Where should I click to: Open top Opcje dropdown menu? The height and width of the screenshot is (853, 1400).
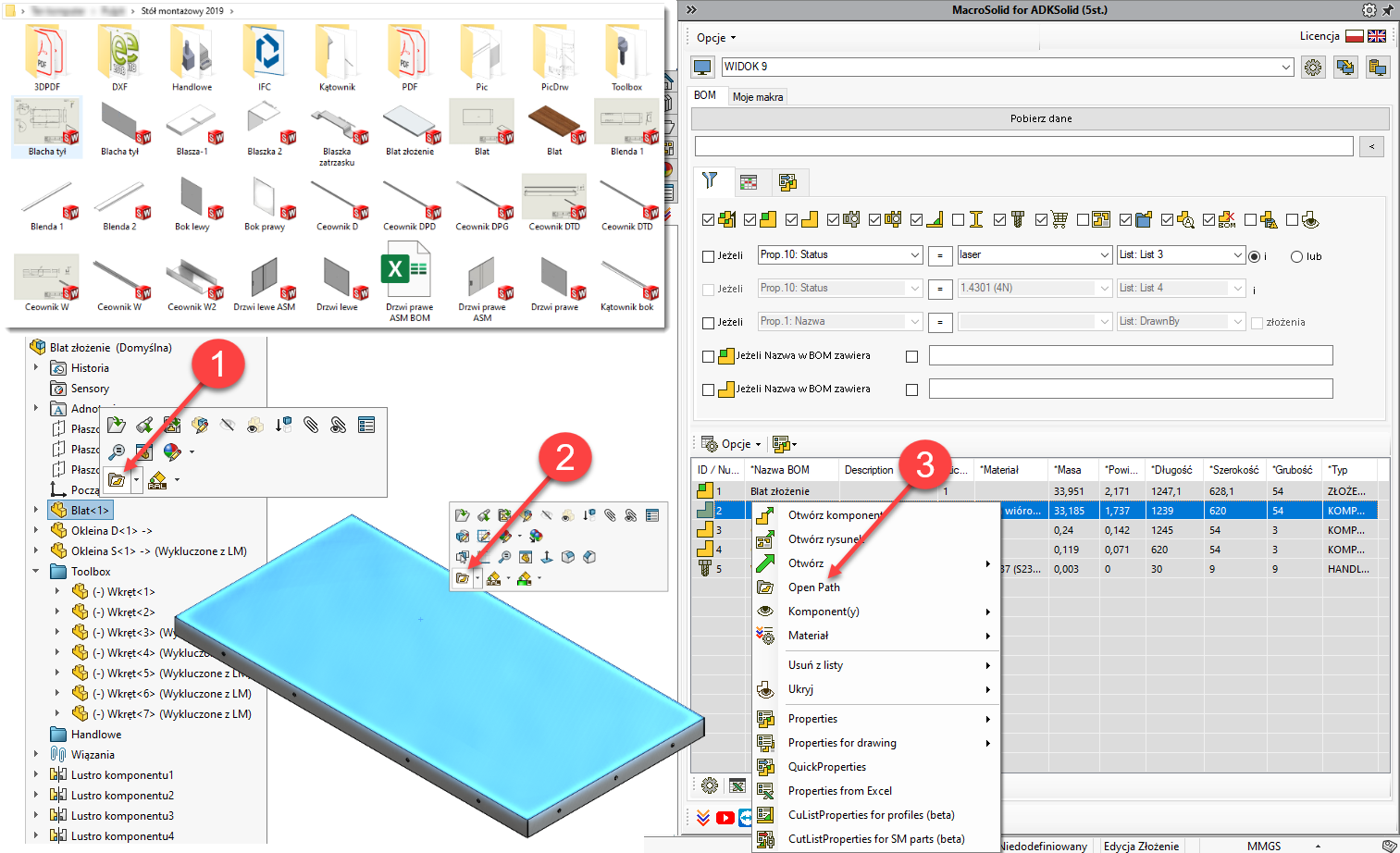coord(716,38)
